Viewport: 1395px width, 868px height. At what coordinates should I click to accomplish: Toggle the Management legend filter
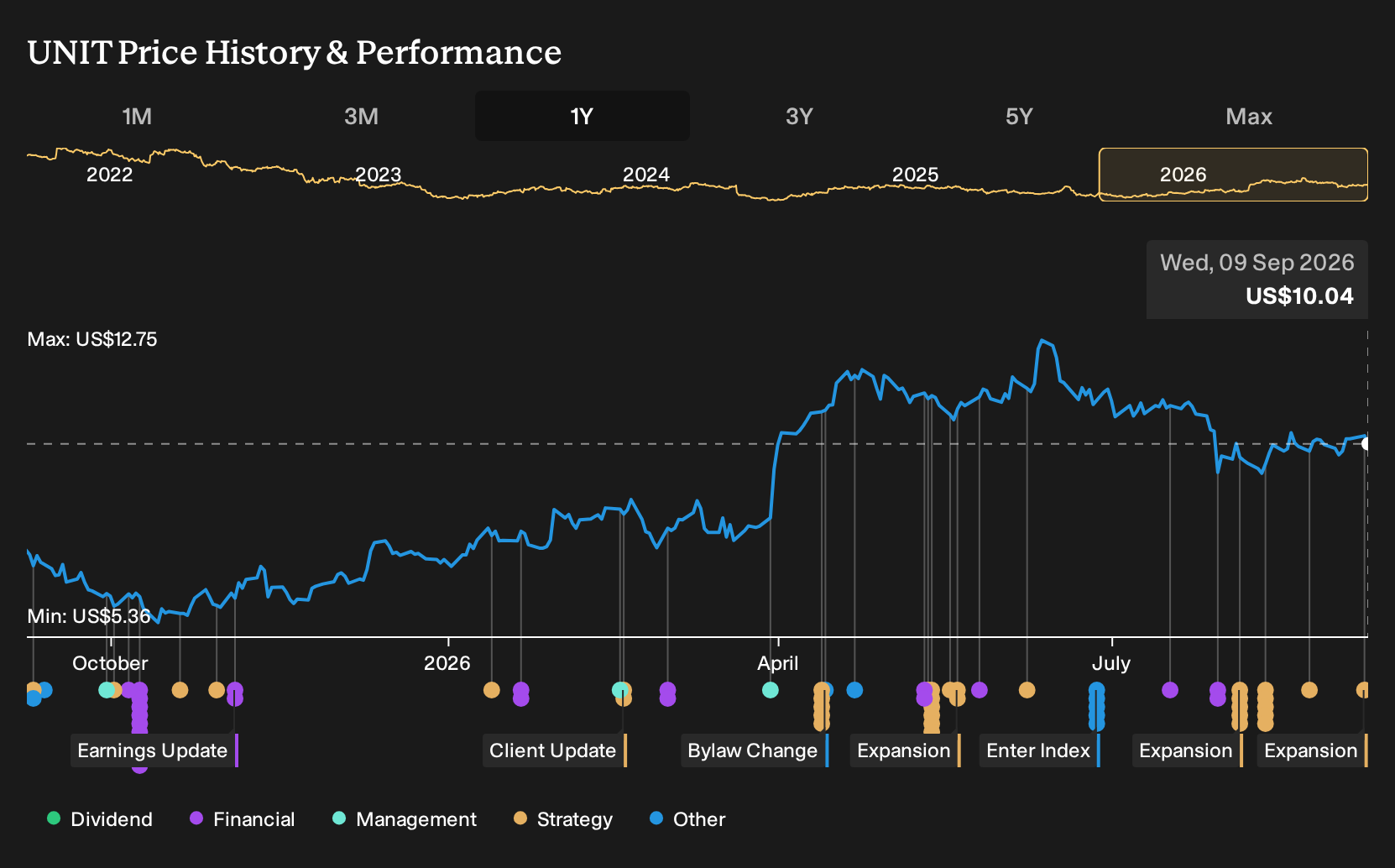point(405,819)
